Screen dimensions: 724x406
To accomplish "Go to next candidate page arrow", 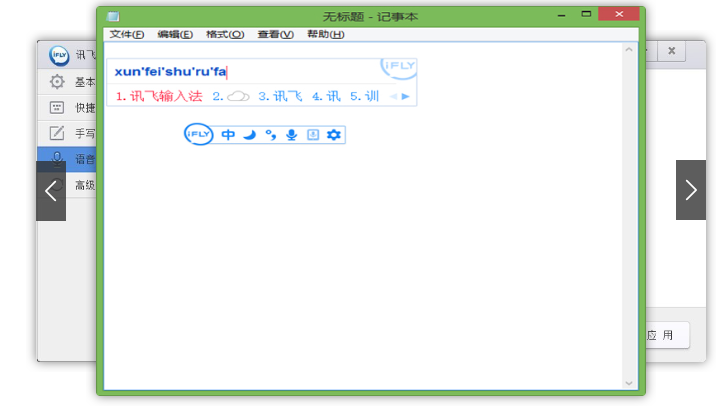I will click(405, 97).
